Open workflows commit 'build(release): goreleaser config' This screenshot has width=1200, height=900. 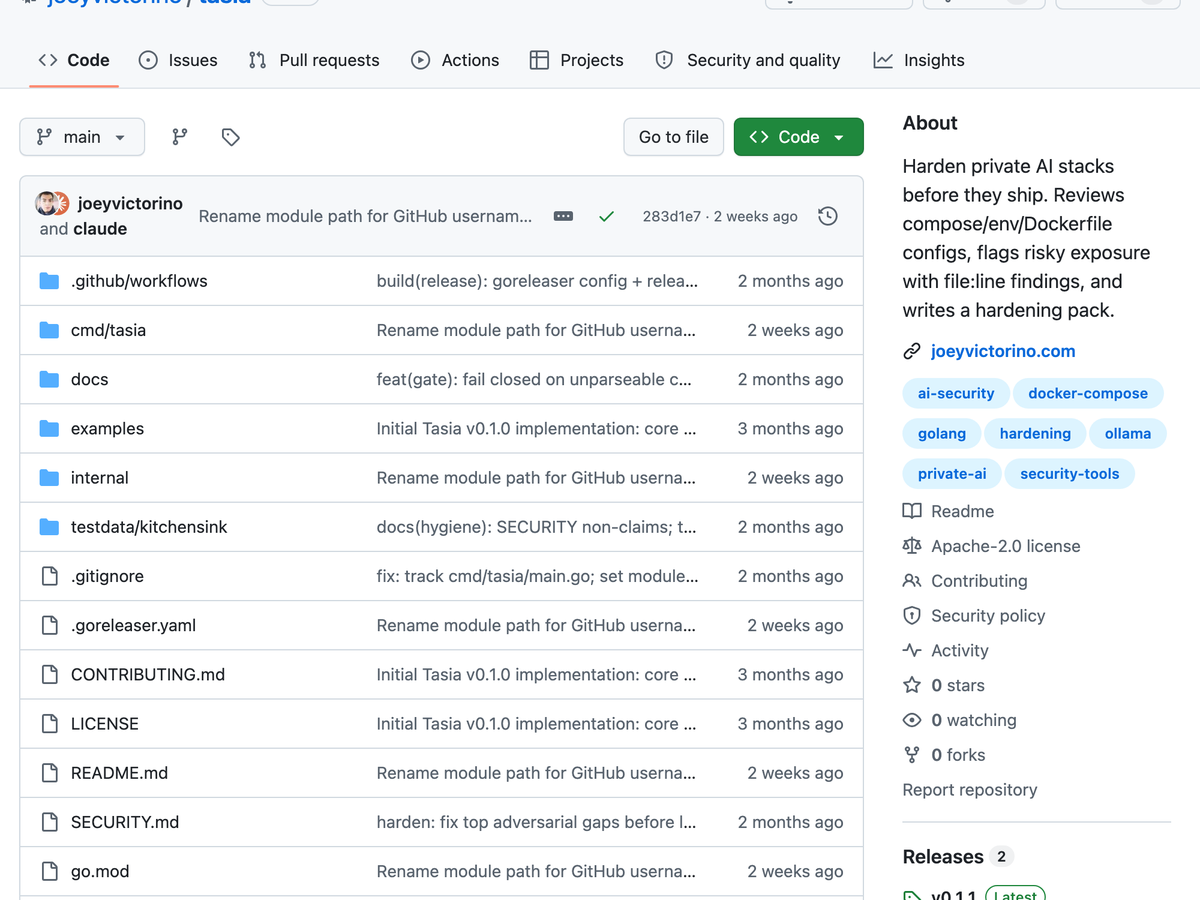538,281
